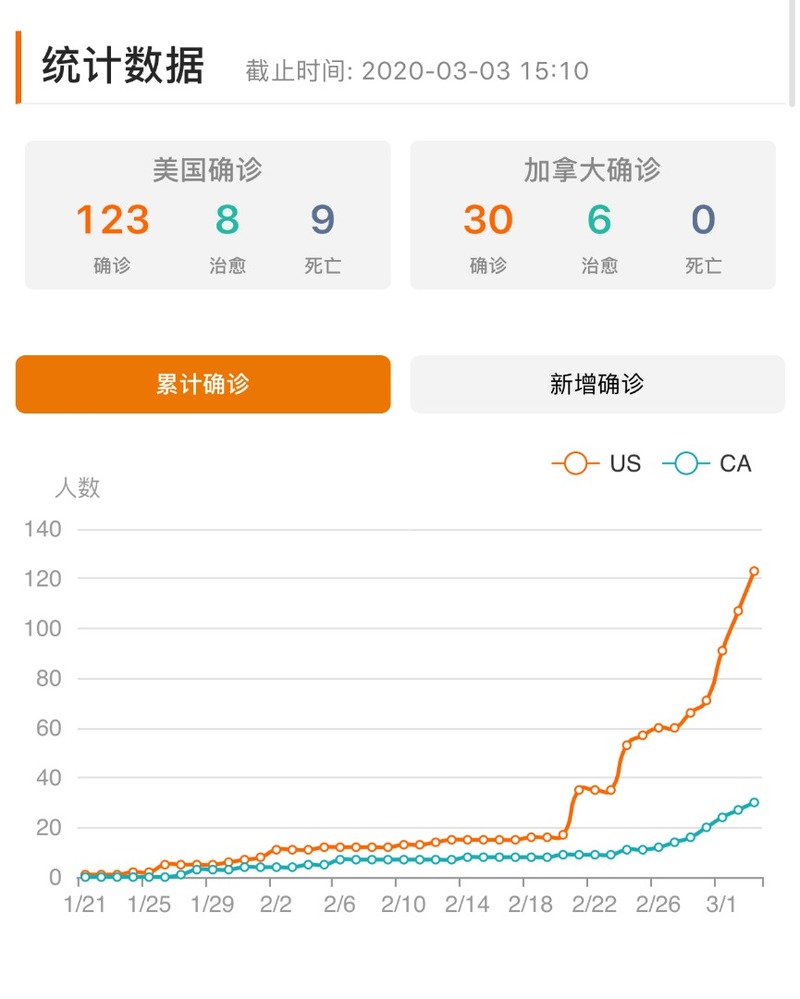Click the US deaths count 9
Image resolution: width=800 pixels, height=999 pixels.
[x=323, y=220]
